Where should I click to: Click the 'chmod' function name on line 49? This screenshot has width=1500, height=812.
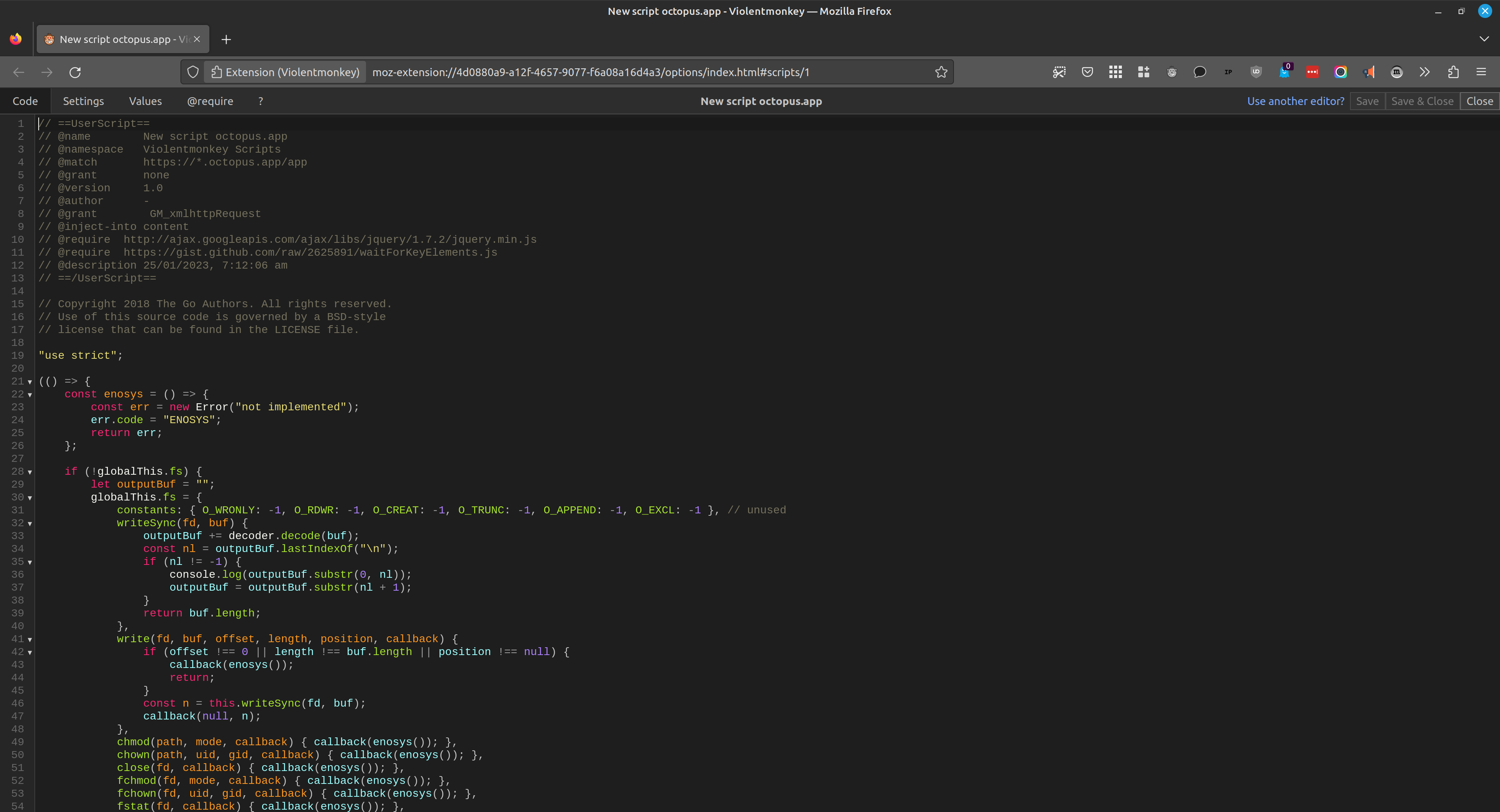click(x=133, y=742)
